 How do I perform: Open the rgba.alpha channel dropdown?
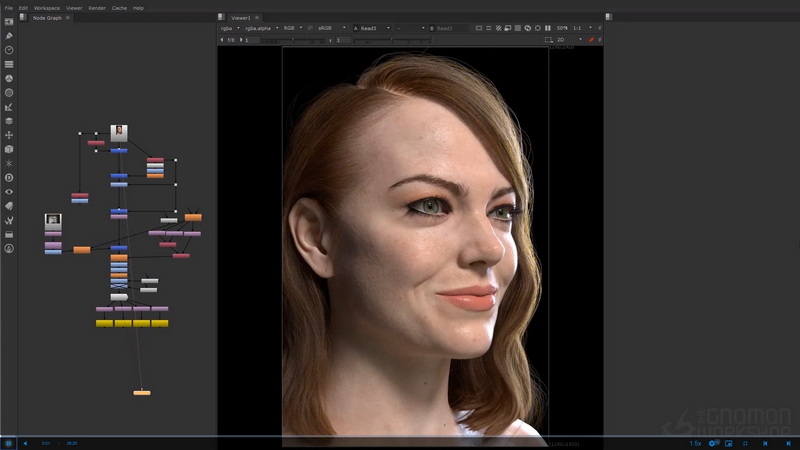[x=262, y=28]
